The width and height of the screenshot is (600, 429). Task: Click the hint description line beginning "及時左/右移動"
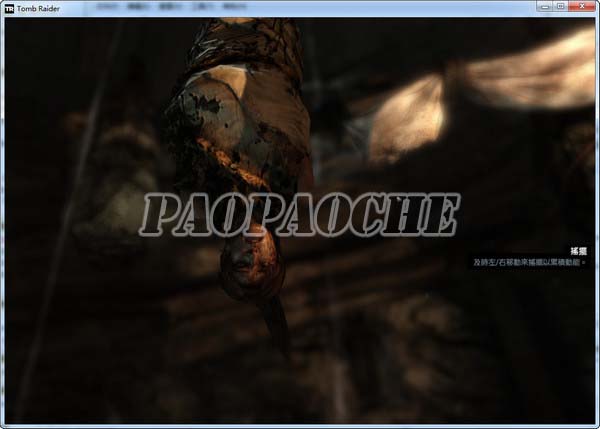[x=529, y=263]
